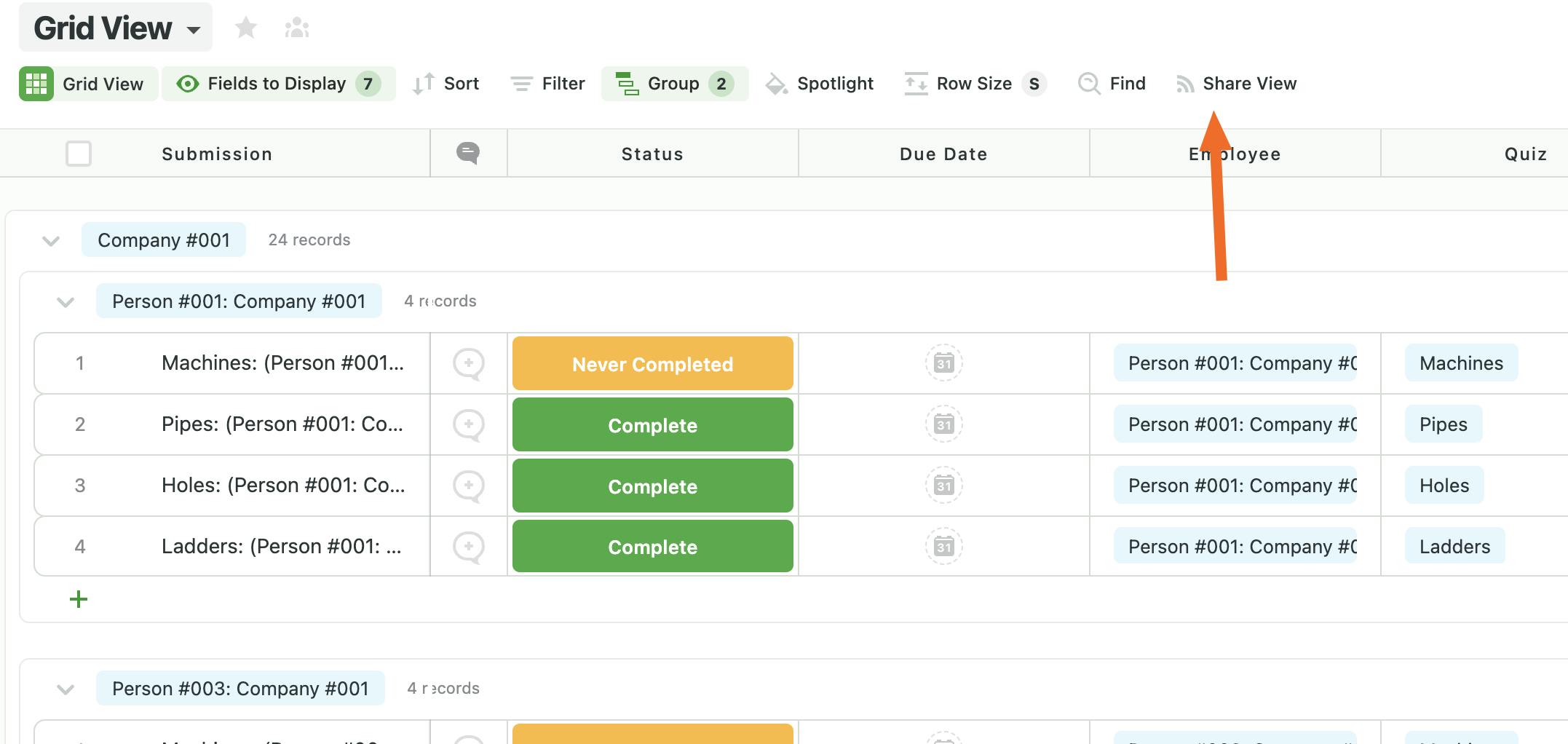
Task: Click the Find button
Action: coord(1112,84)
